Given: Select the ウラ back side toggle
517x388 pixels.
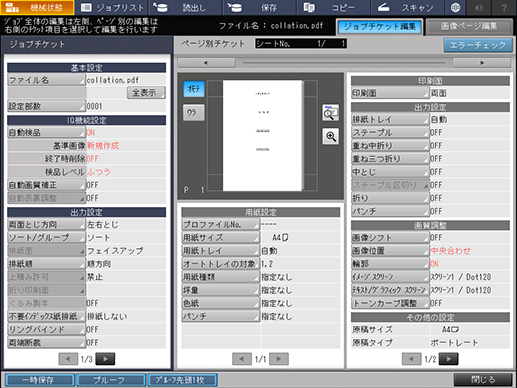Looking at the screenshot, I should point(194,112).
